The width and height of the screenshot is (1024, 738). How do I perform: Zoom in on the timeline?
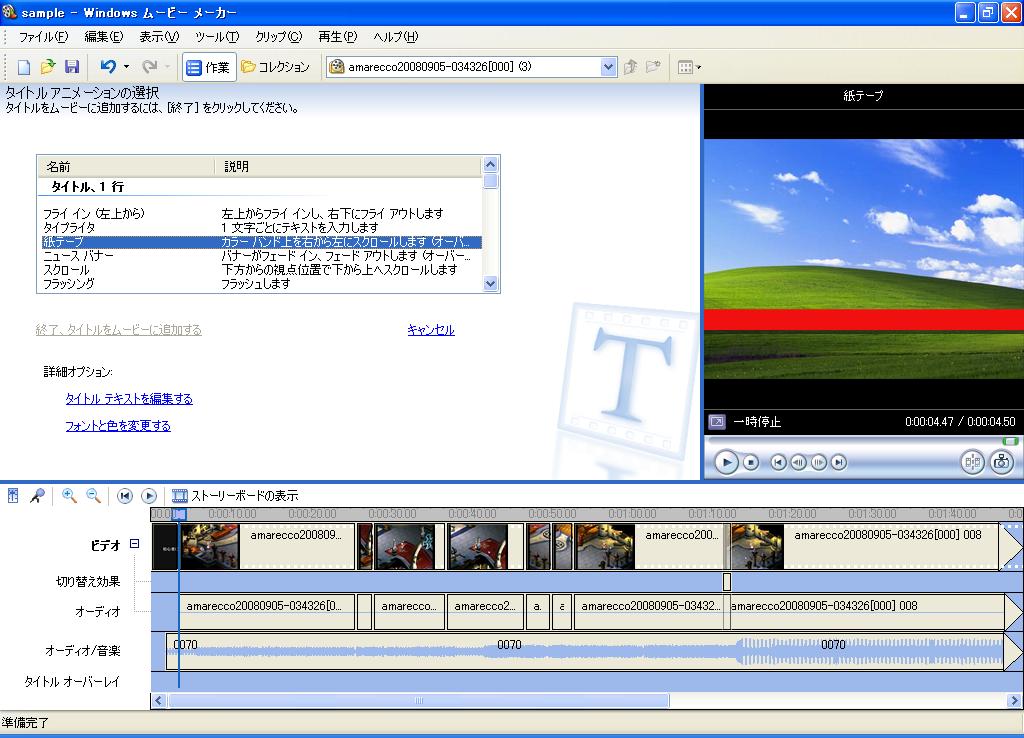pos(69,495)
